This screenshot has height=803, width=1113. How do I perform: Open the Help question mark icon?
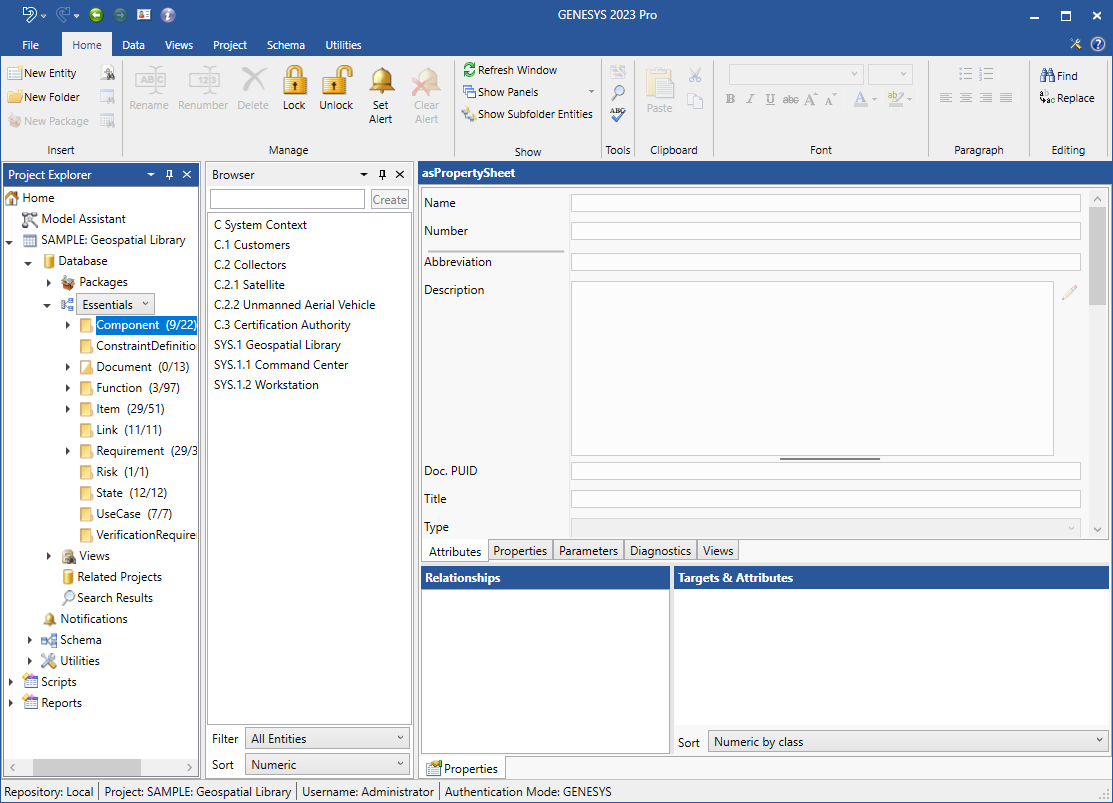[x=1097, y=44]
